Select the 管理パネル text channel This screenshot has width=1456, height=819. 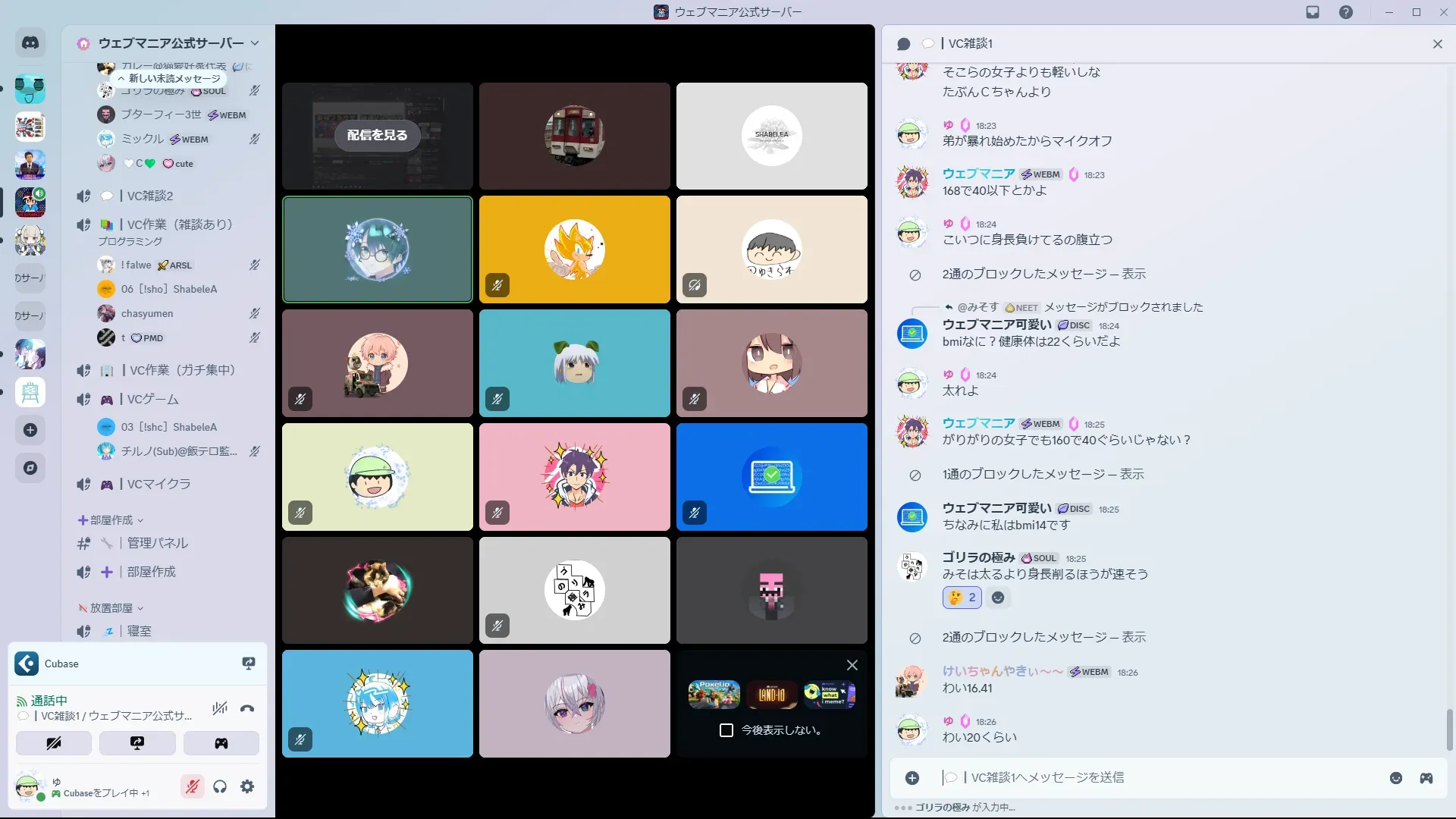pos(157,543)
